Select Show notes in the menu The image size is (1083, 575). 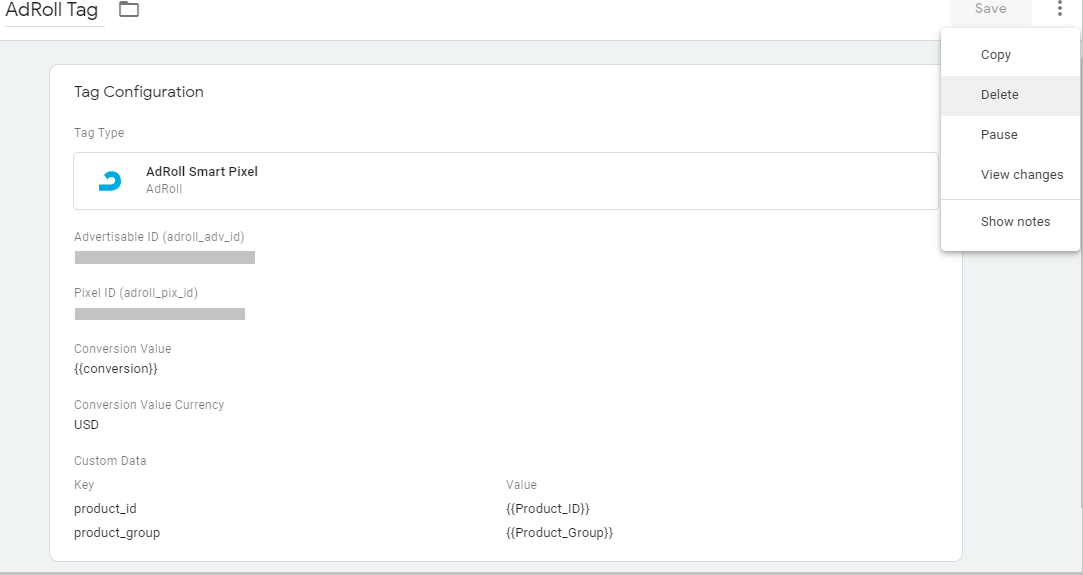click(x=1015, y=222)
